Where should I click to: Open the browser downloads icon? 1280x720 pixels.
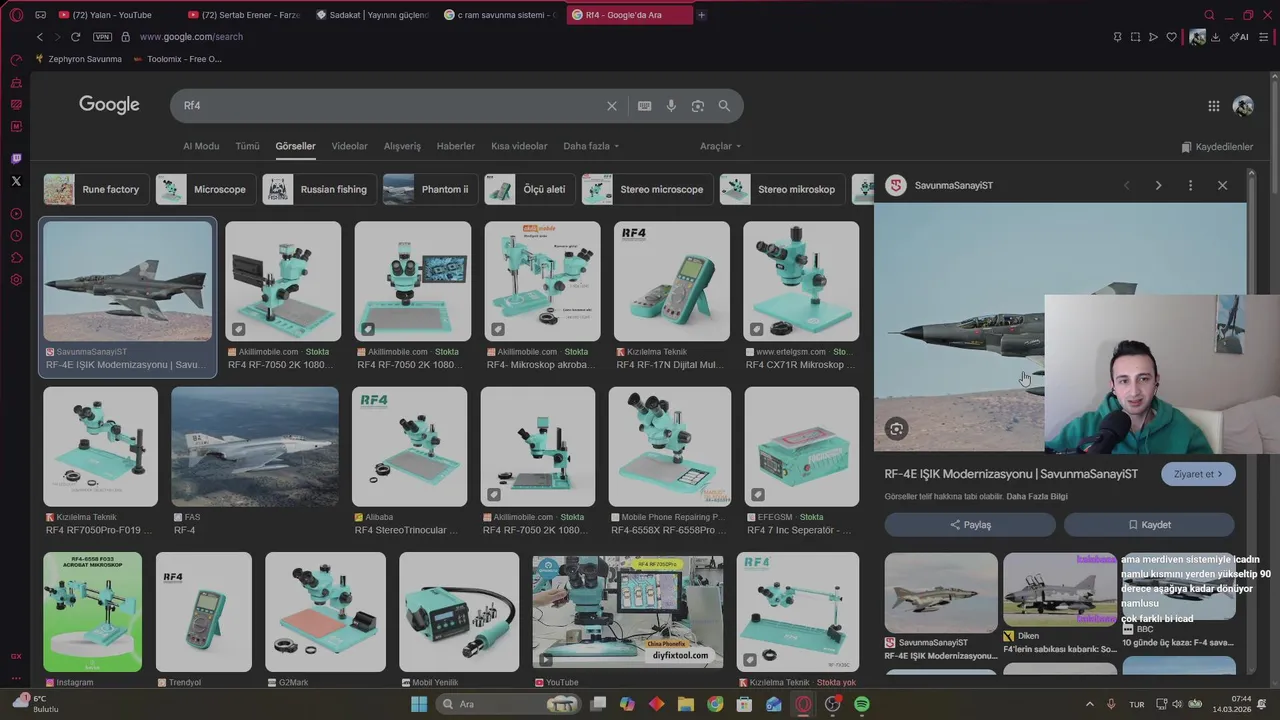pyautogui.click(x=1215, y=37)
